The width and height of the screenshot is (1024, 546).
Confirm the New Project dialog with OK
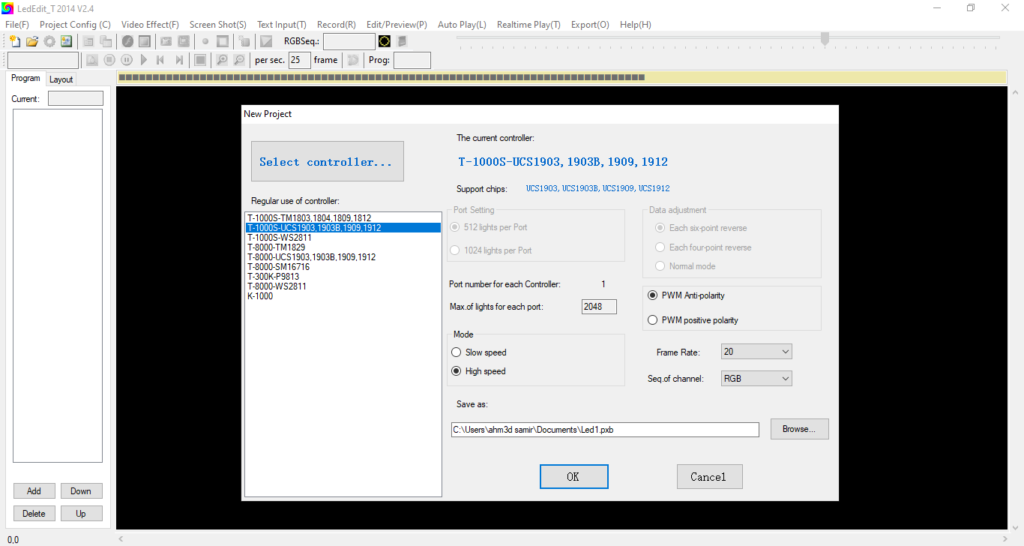pyautogui.click(x=574, y=477)
